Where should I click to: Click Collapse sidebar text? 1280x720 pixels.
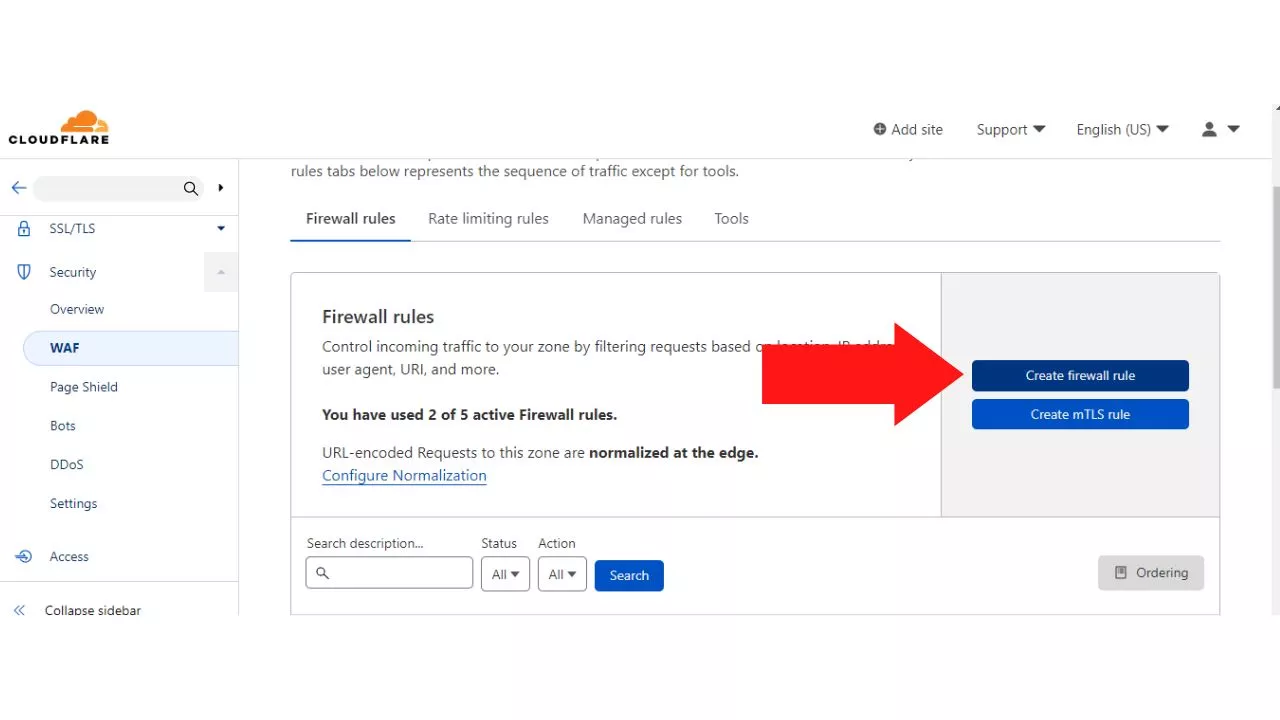(93, 610)
